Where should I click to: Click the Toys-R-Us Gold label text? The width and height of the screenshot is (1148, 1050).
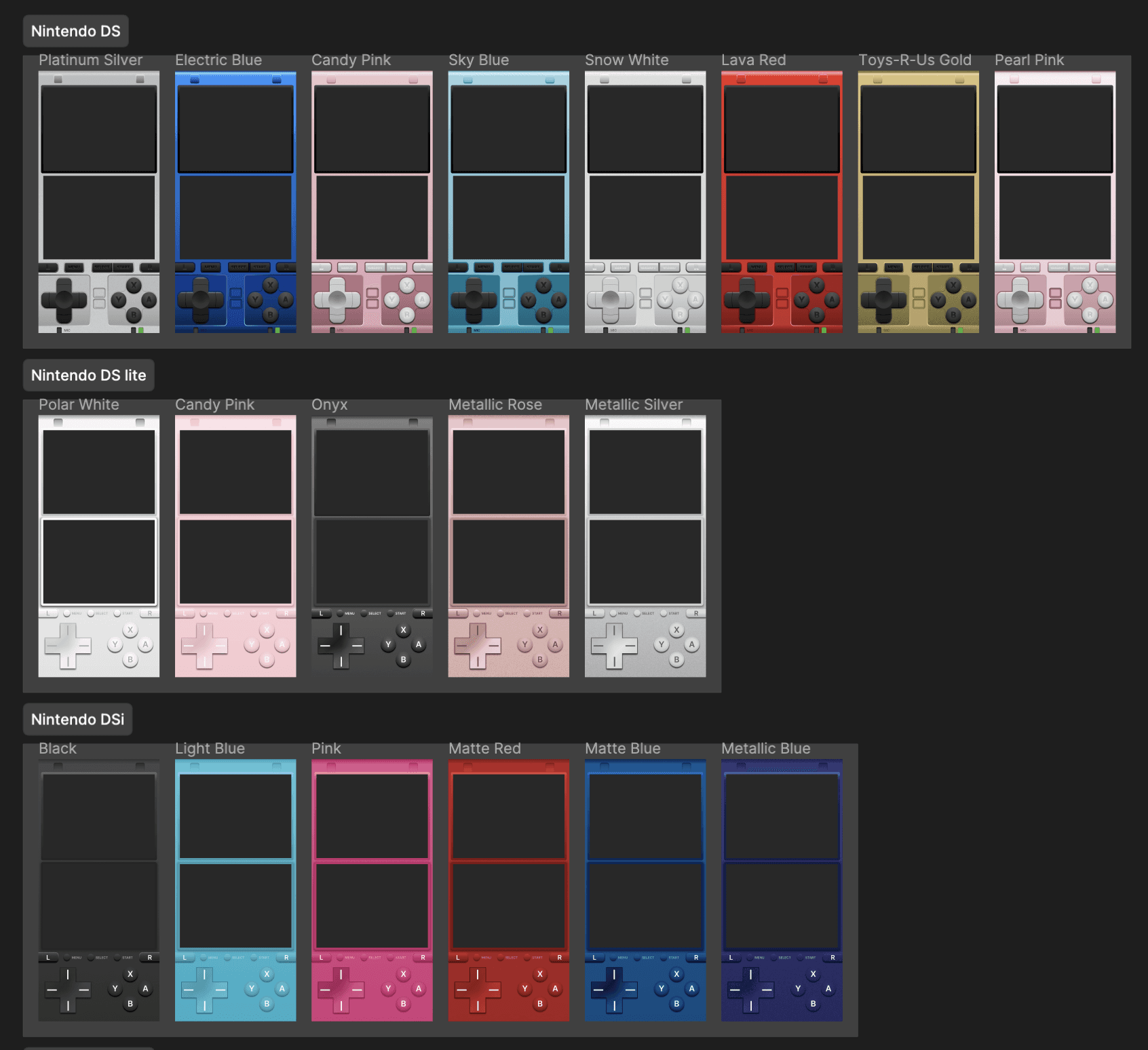point(915,60)
